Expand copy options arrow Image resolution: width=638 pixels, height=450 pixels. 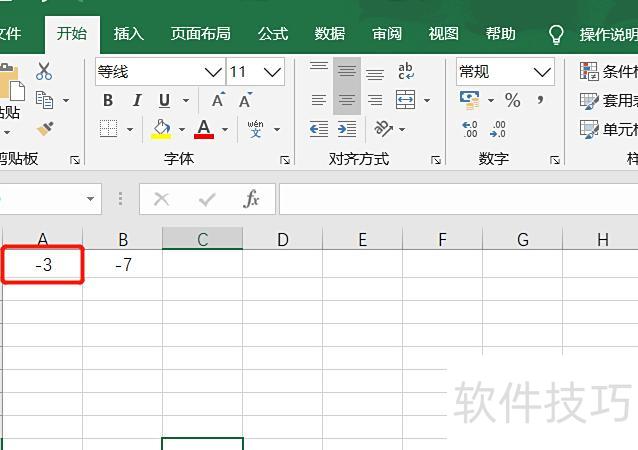pyautogui.click(x=66, y=100)
